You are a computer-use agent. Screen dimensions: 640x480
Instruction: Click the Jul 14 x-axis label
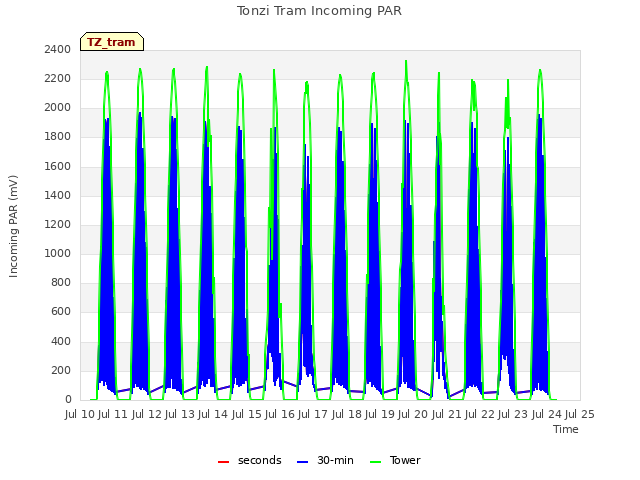pos(213,415)
